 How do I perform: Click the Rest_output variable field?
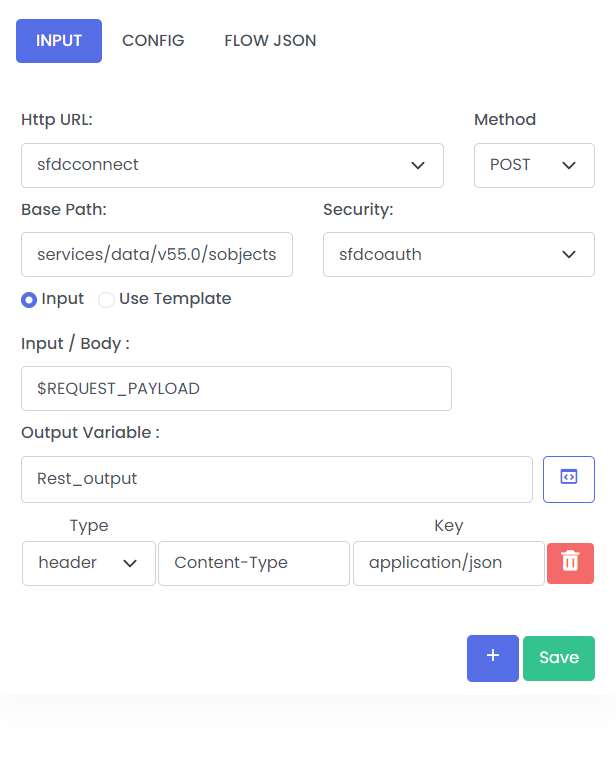coord(276,479)
